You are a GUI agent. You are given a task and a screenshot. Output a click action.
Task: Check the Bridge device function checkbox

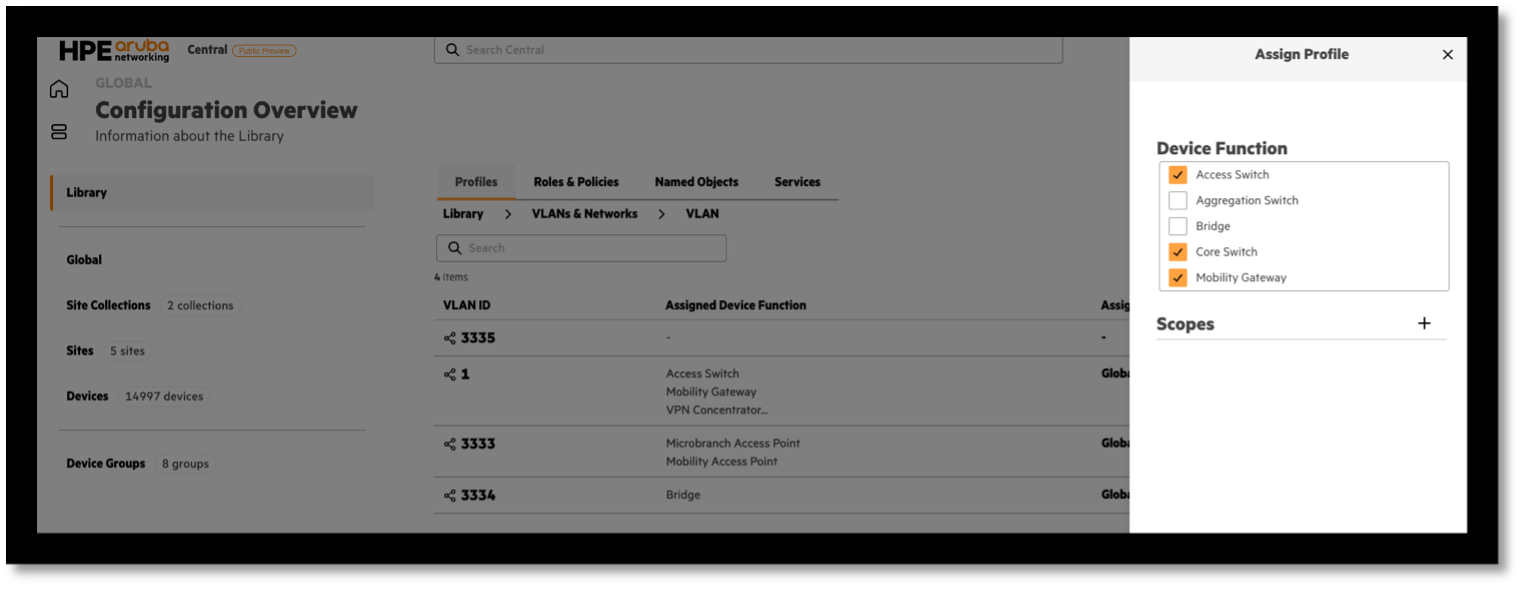pos(1178,227)
